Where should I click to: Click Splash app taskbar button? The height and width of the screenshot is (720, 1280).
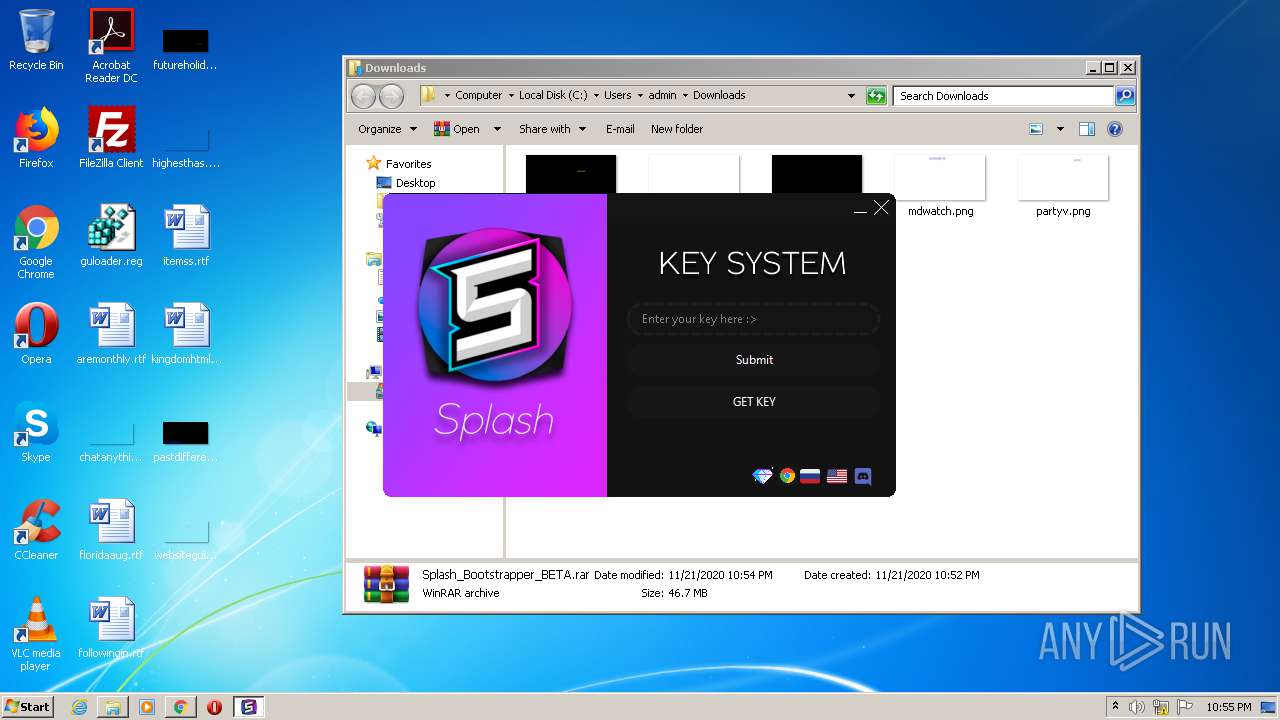(248, 707)
